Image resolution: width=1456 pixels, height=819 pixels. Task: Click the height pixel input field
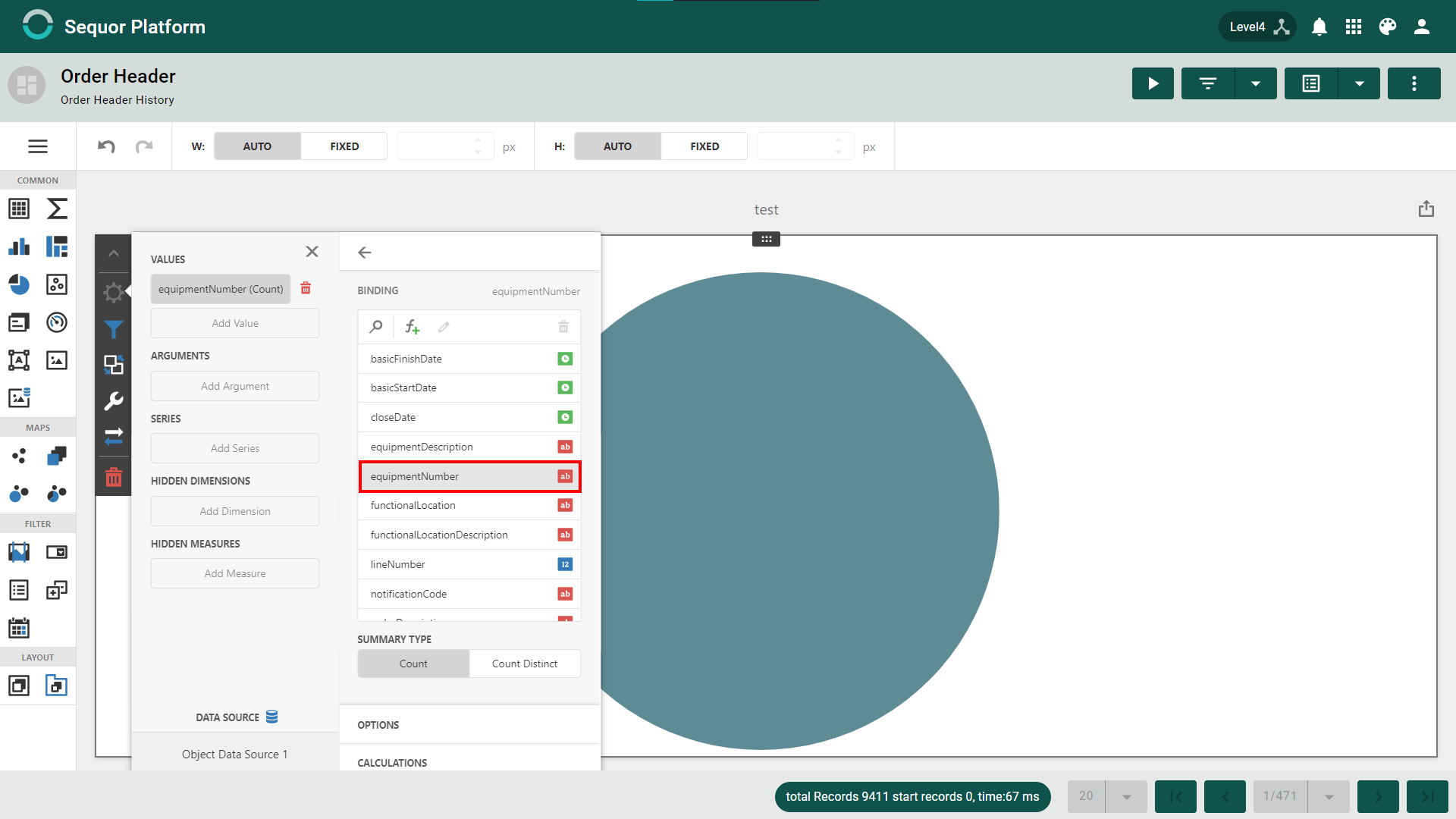point(805,146)
